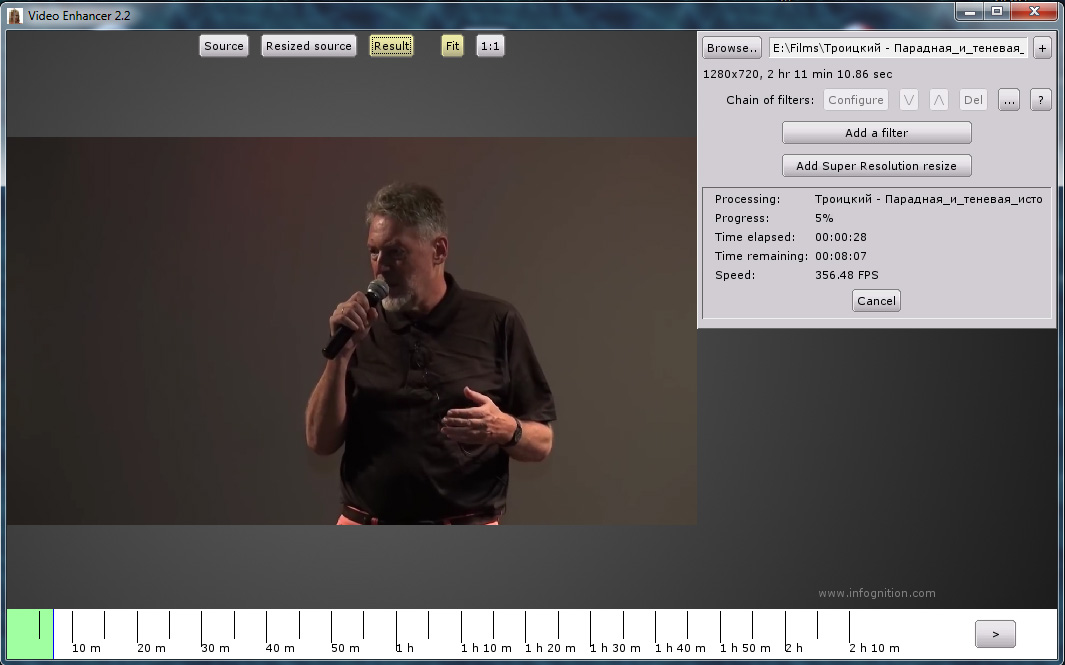Open the ellipsis options button

pyautogui.click(x=1008, y=100)
